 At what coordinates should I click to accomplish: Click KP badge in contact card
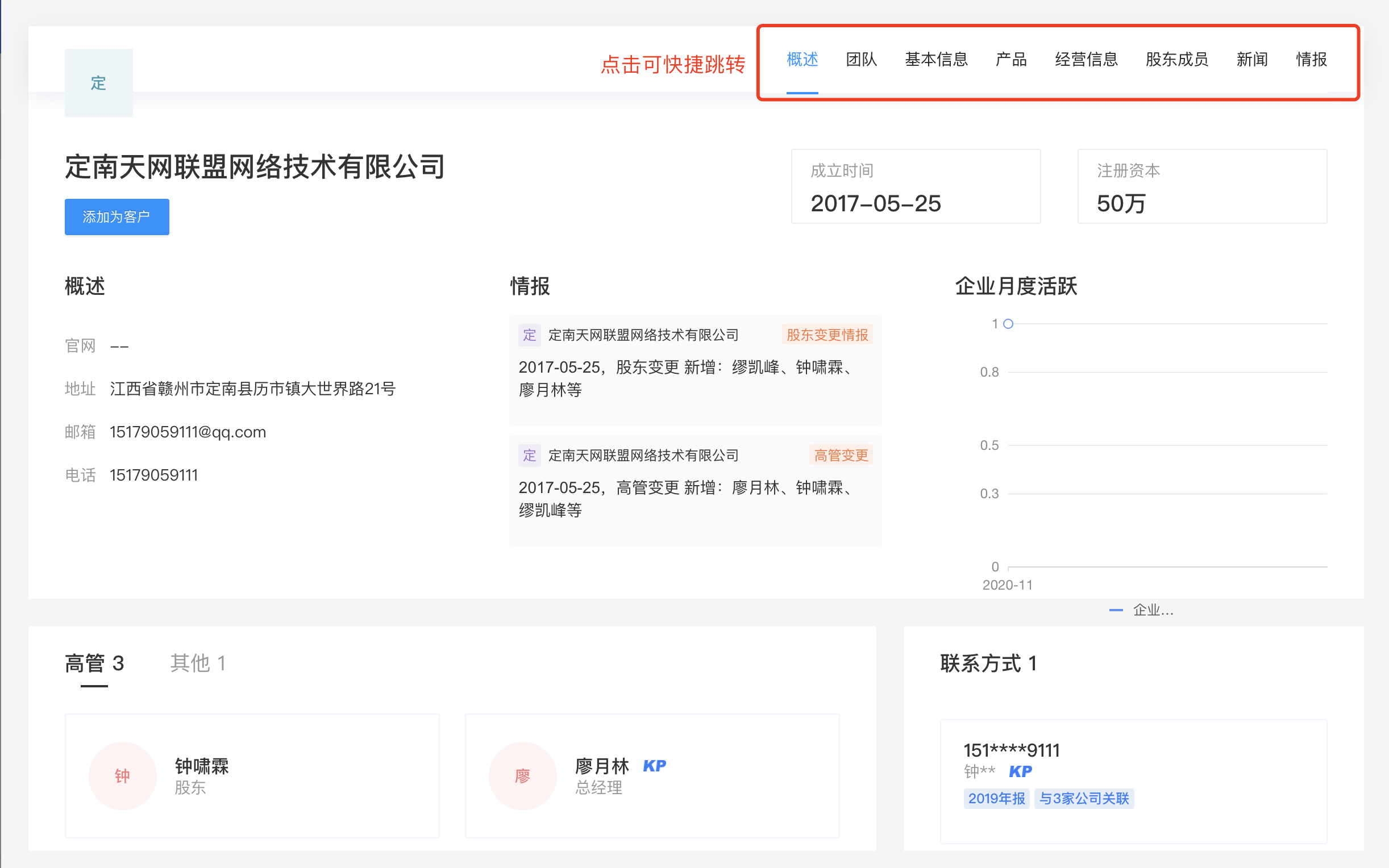click(x=1020, y=771)
